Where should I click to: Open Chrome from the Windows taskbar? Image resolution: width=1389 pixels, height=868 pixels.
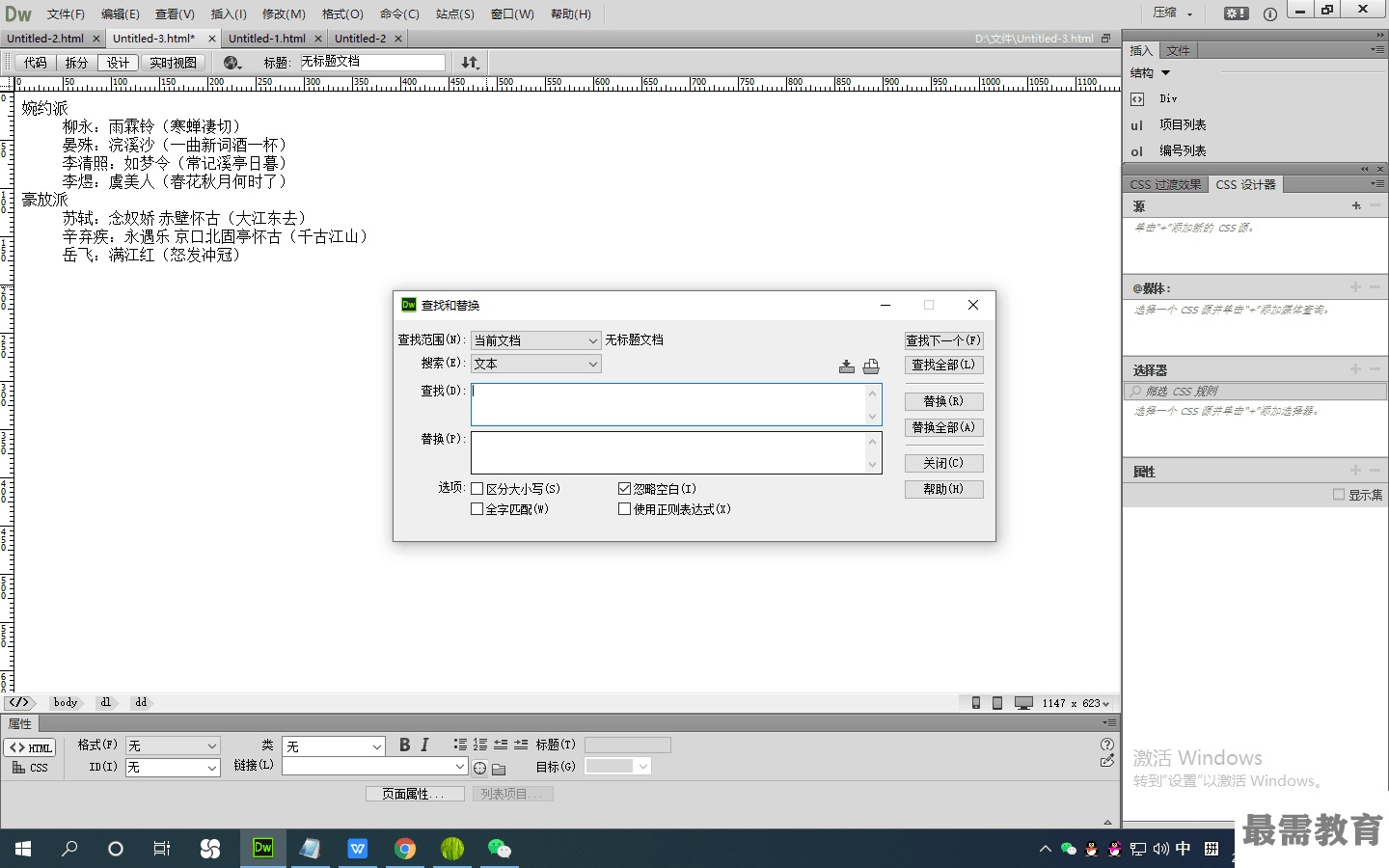(405, 849)
